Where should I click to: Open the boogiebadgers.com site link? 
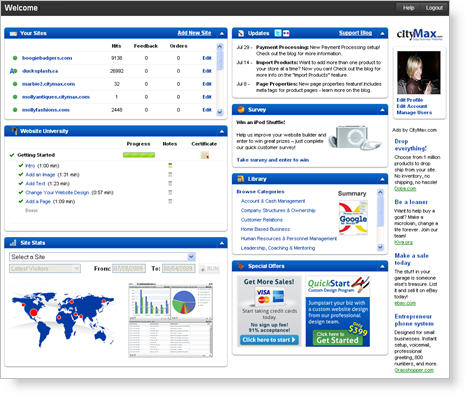pyautogui.click(x=47, y=58)
